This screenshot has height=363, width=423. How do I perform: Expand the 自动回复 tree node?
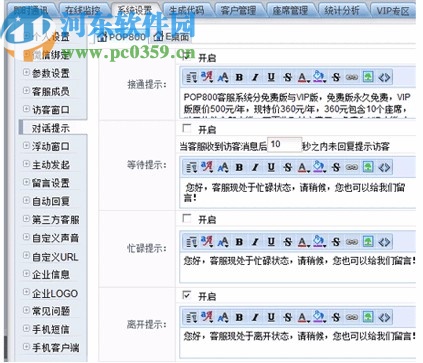pos(26,201)
